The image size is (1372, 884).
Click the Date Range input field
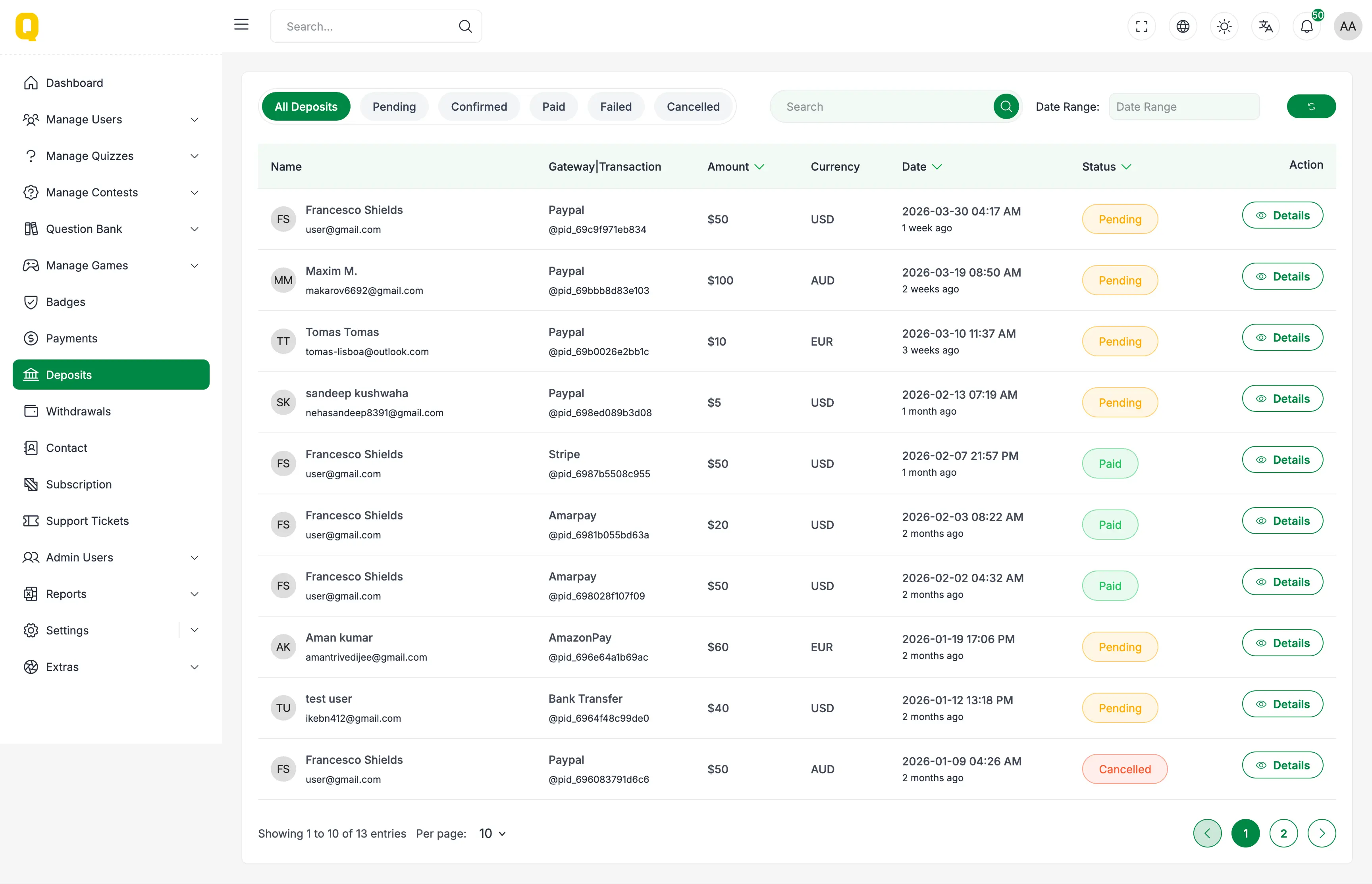(x=1184, y=107)
